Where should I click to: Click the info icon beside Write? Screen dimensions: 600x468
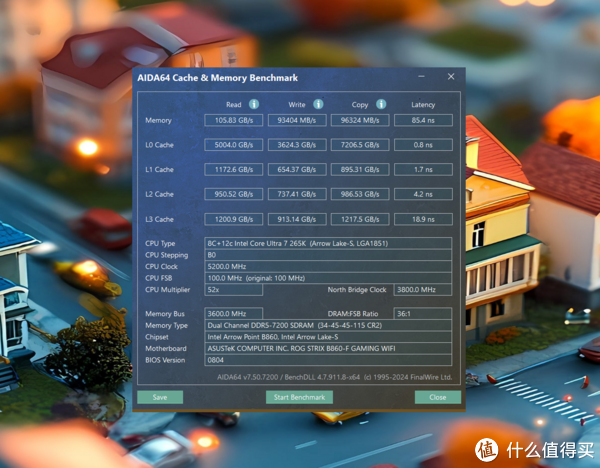pos(318,104)
